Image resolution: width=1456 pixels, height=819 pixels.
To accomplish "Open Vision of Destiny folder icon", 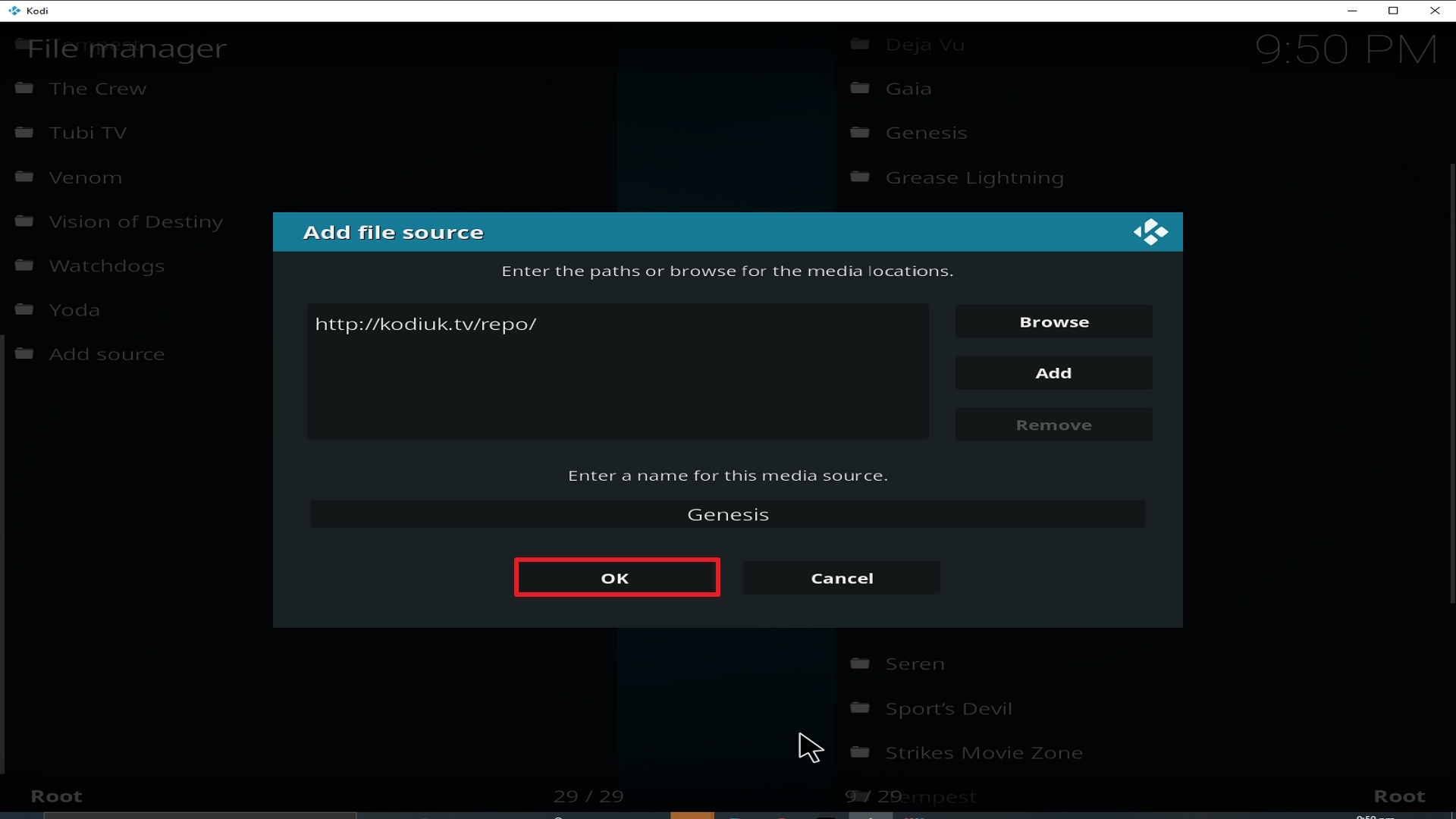I will point(24,221).
